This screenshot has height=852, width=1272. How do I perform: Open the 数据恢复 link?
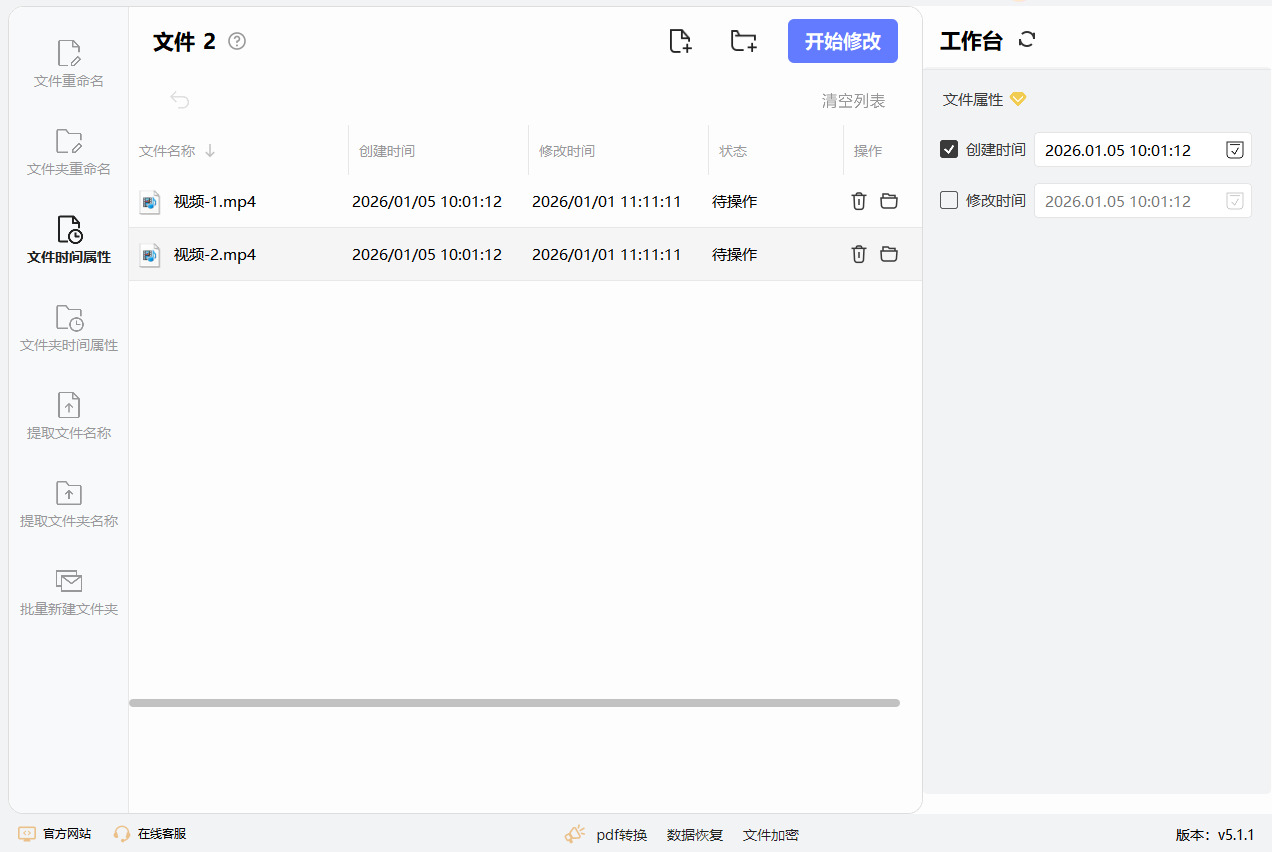[695, 835]
